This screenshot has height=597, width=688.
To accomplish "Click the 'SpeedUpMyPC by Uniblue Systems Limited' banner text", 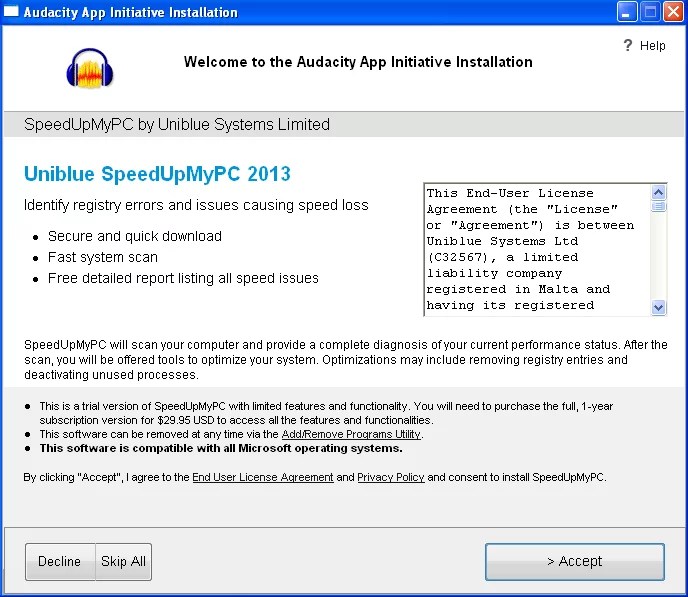I will coord(177,125).
